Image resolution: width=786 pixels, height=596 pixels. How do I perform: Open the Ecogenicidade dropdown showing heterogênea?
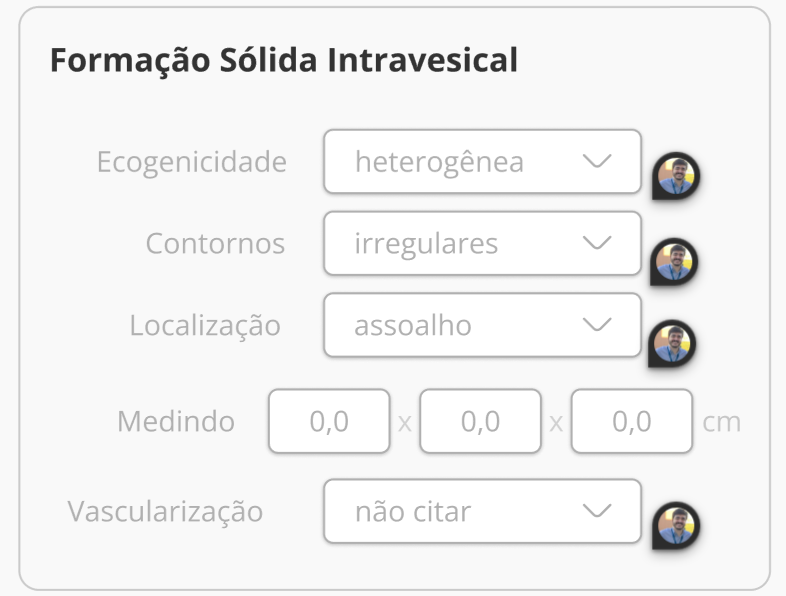(x=482, y=161)
